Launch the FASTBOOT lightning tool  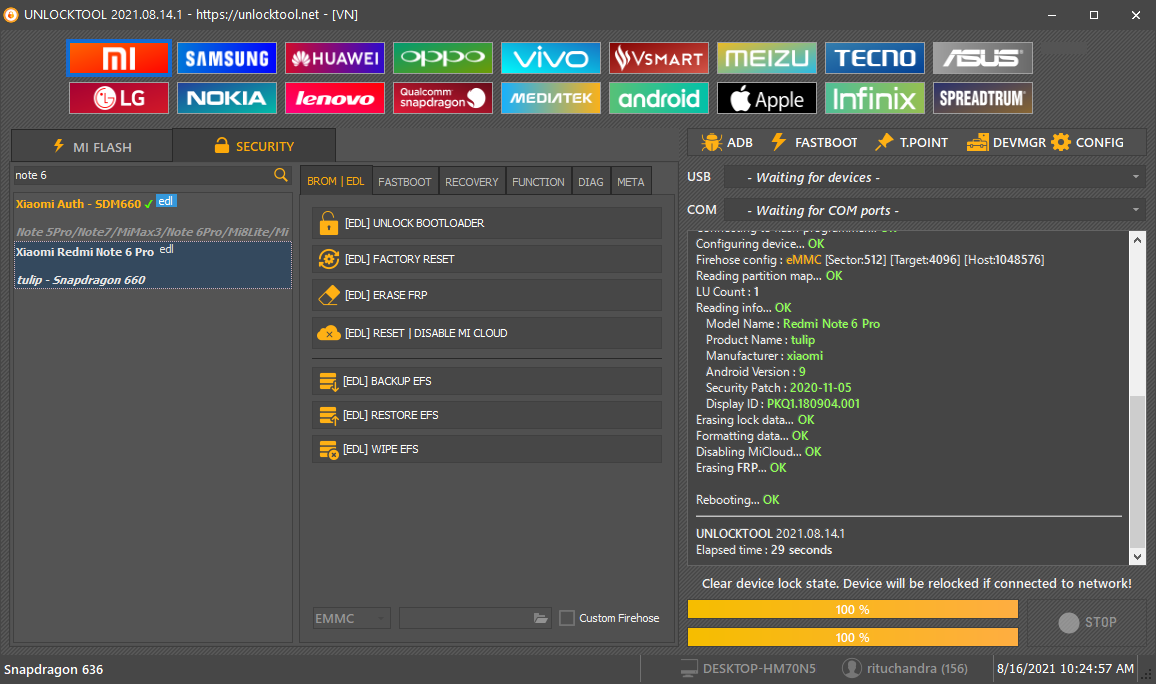[x=814, y=142]
